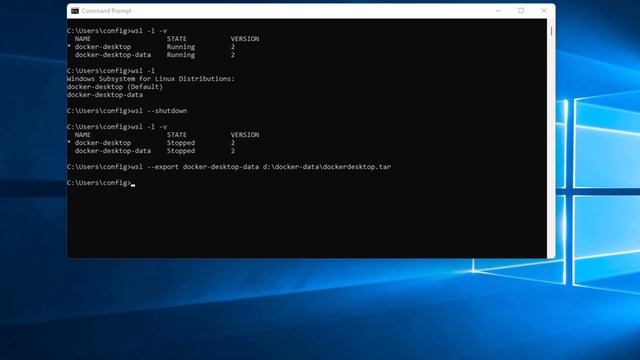Image resolution: width=640 pixels, height=360 pixels.
Task: Click the first STATE column header
Action: pos(176,39)
